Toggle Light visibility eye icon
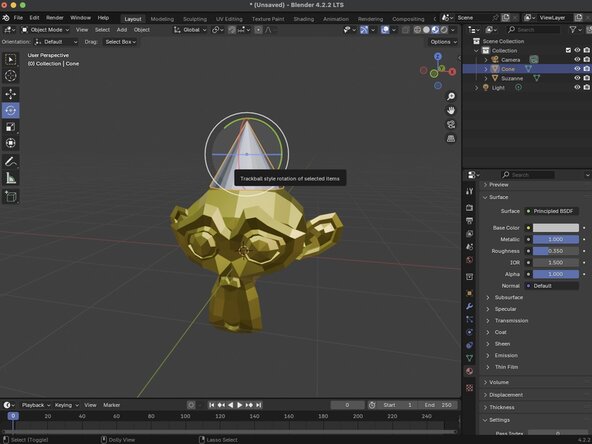 577,87
